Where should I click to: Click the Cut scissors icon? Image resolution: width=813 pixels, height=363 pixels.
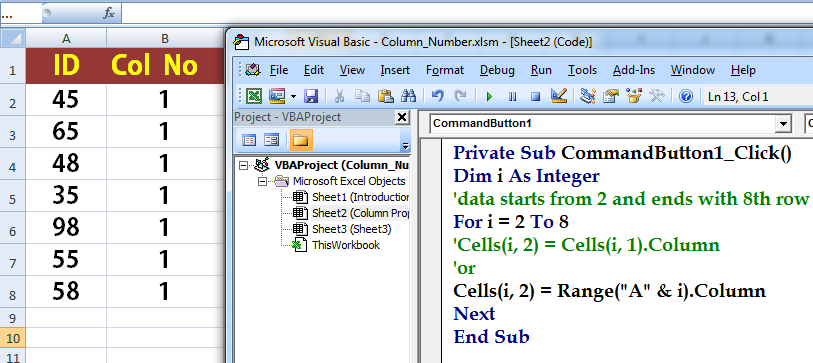pos(340,96)
